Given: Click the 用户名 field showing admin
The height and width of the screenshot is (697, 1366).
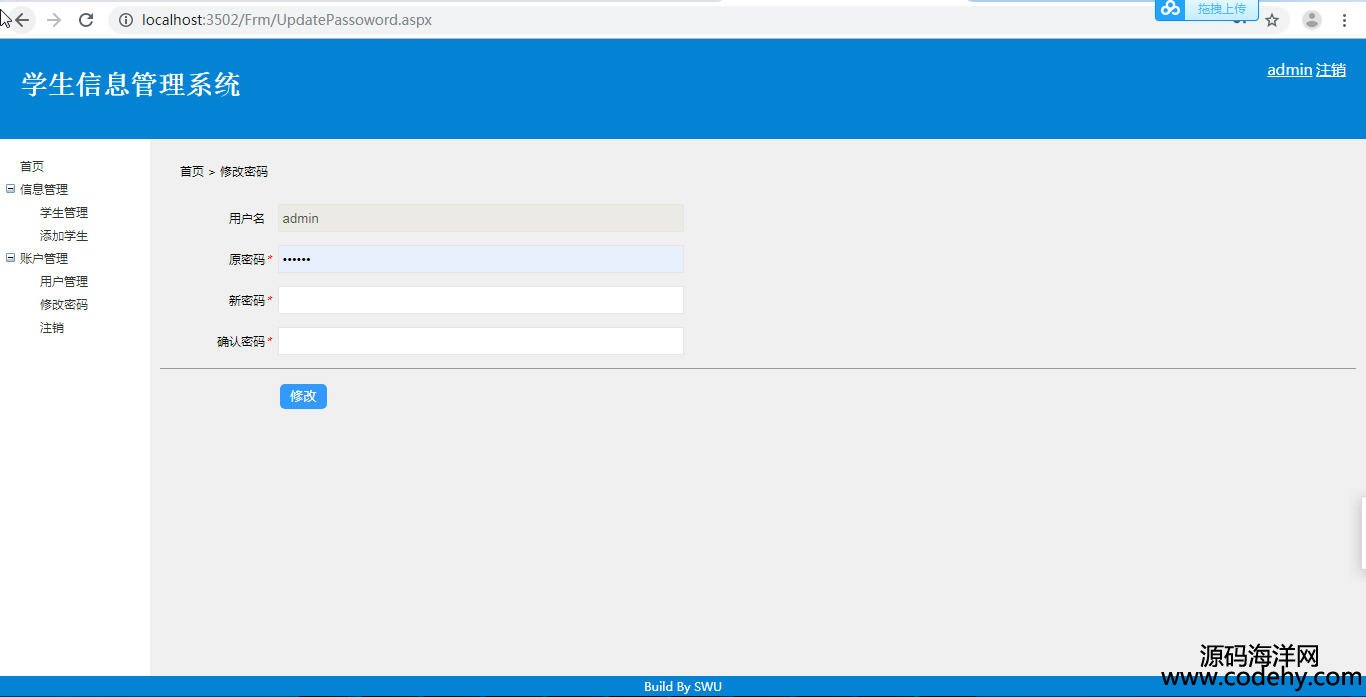Looking at the screenshot, I should tap(481, 218).
